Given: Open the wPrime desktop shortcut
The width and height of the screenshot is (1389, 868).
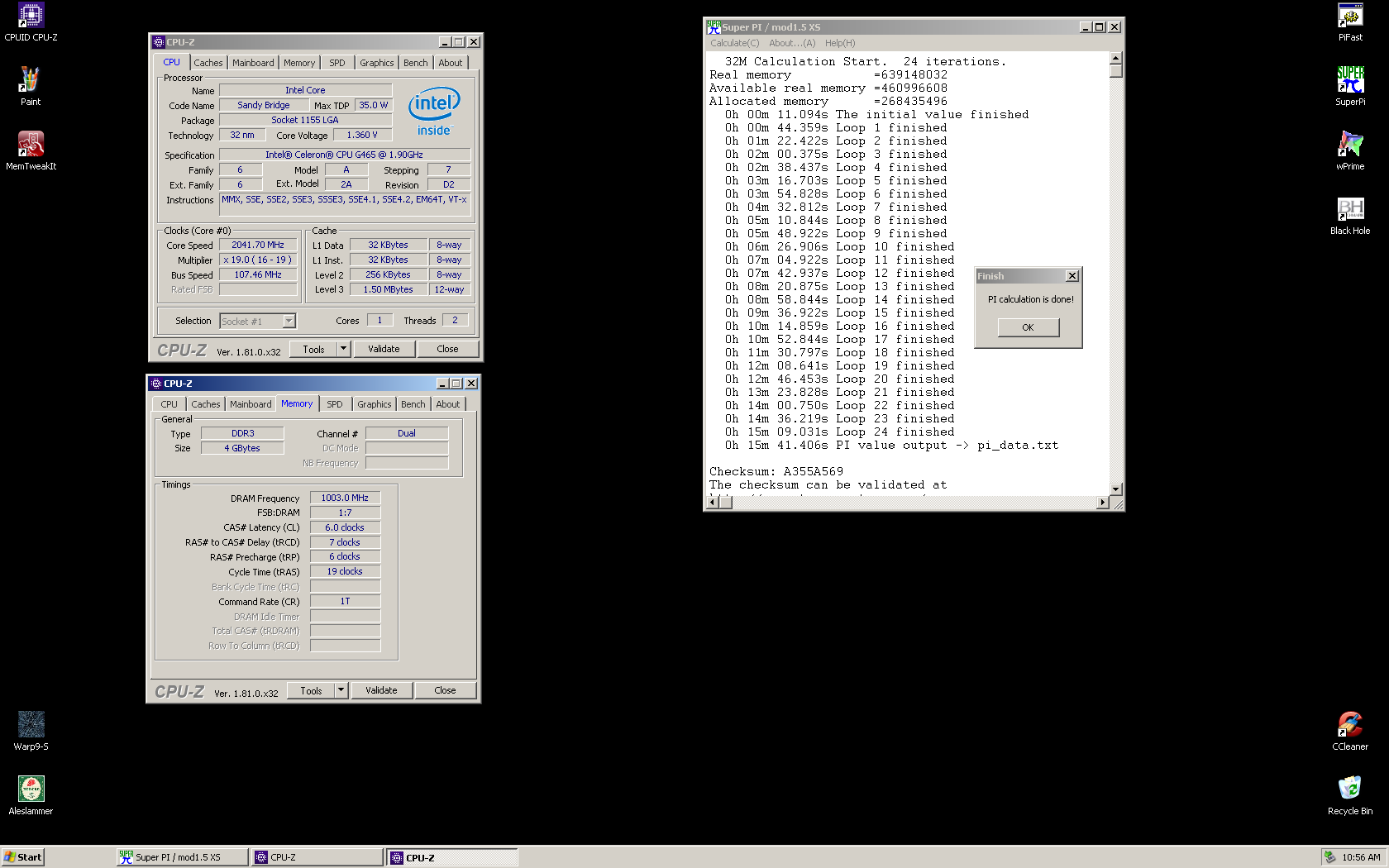Looking at the screenshot, I should coord(1350,150).
